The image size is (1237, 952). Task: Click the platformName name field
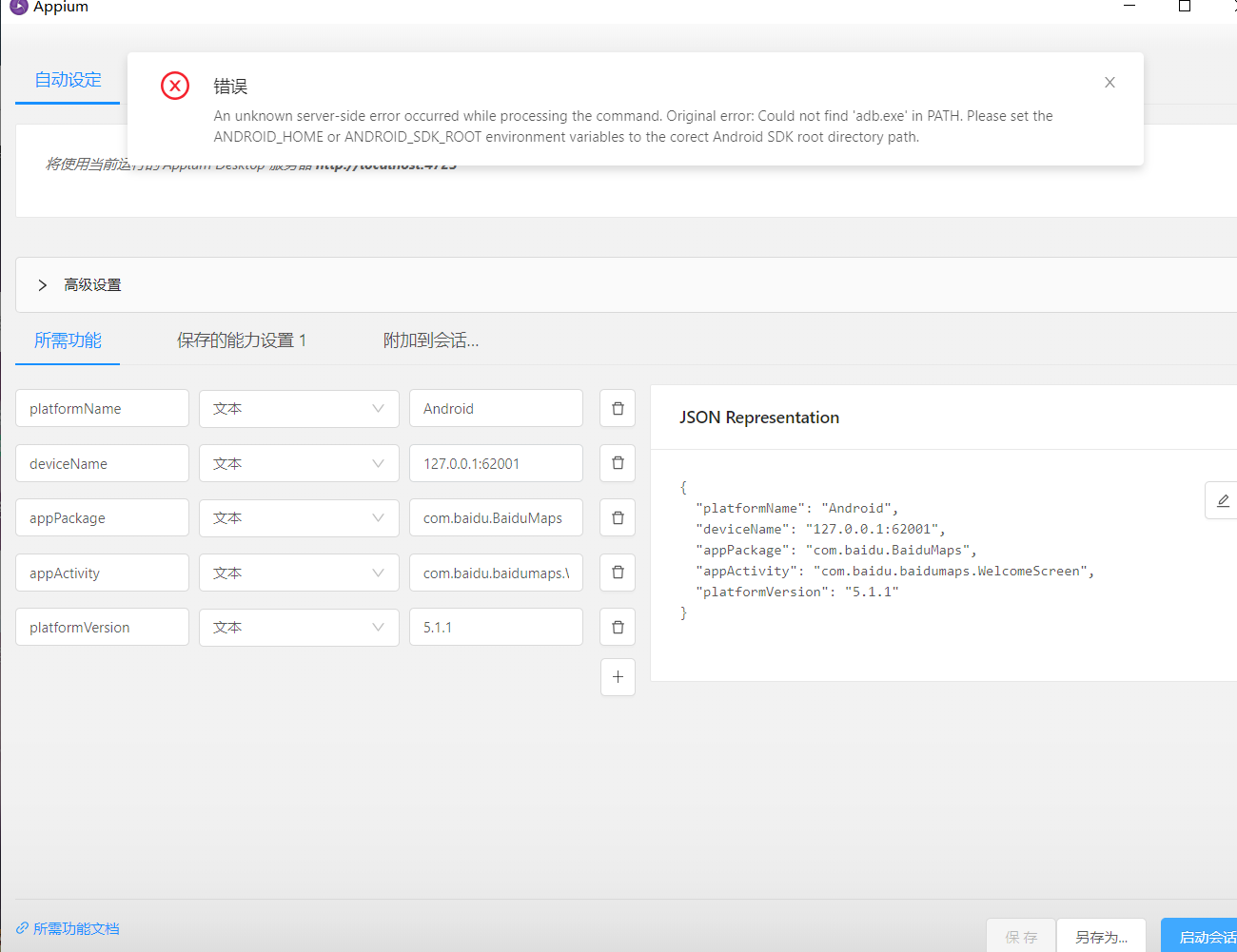(x=102, y=408)
